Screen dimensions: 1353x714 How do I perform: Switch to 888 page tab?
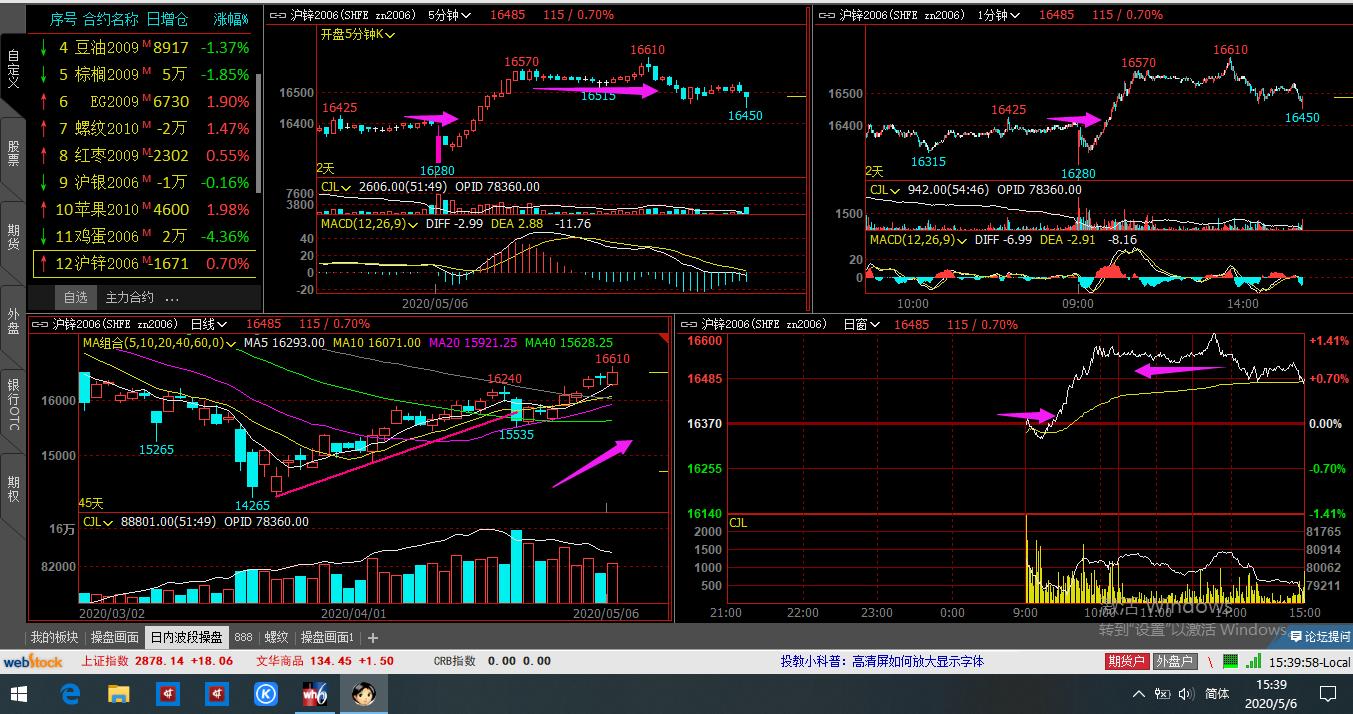(244, 637)
